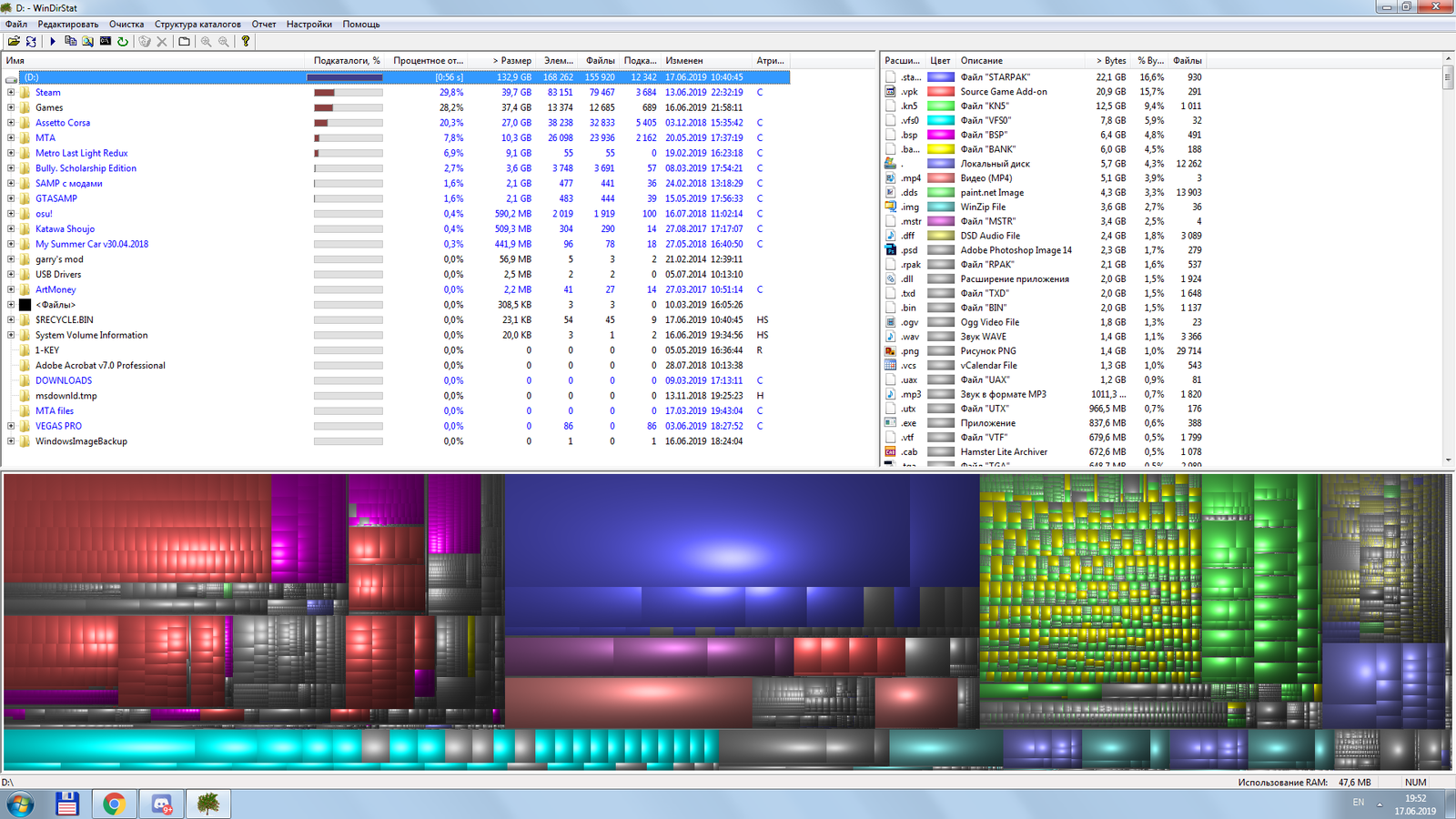
Task: Click the Select parent folder toolbar icon
Action: 184,41
